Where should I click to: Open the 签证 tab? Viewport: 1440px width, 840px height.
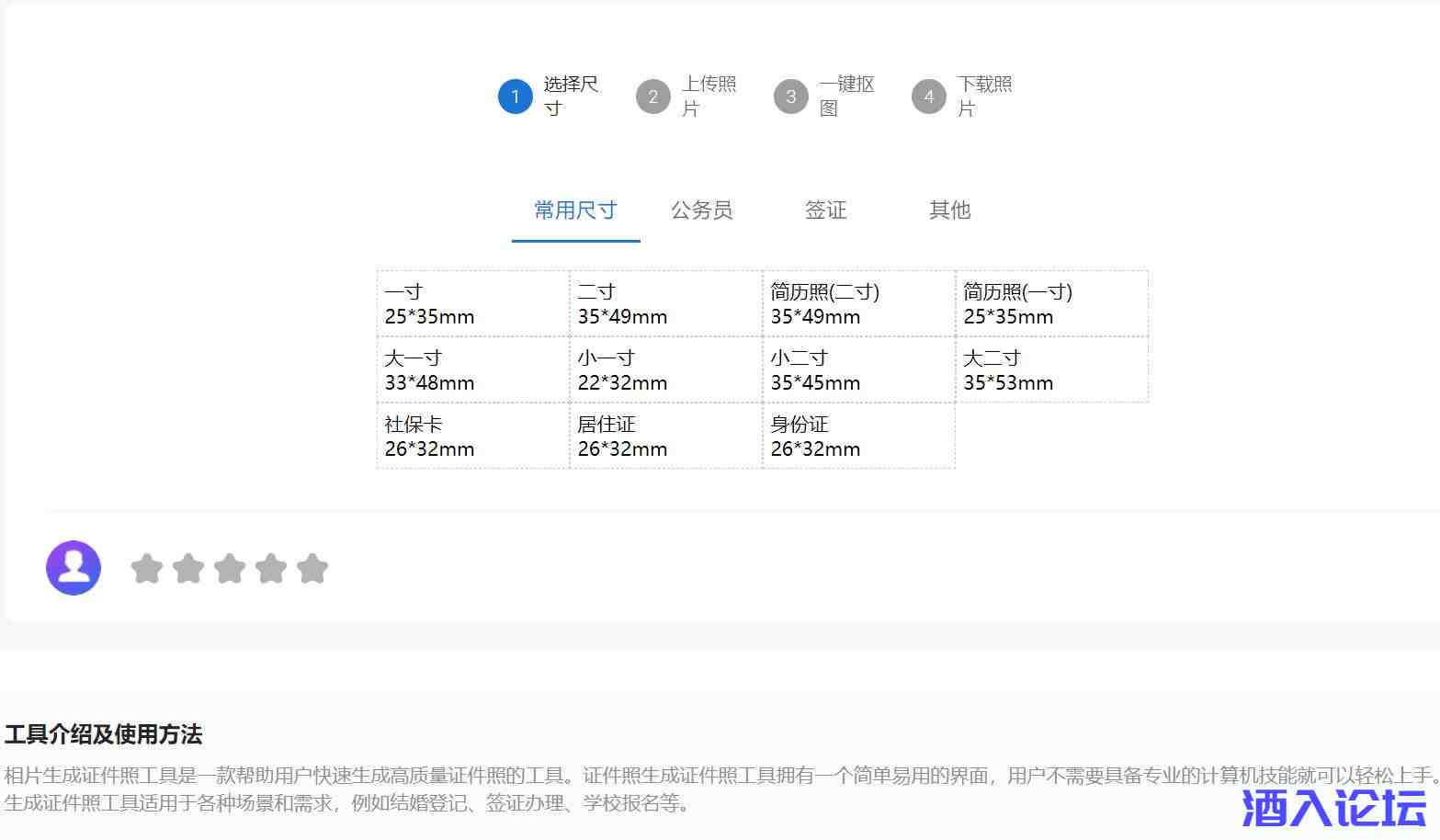825,210
